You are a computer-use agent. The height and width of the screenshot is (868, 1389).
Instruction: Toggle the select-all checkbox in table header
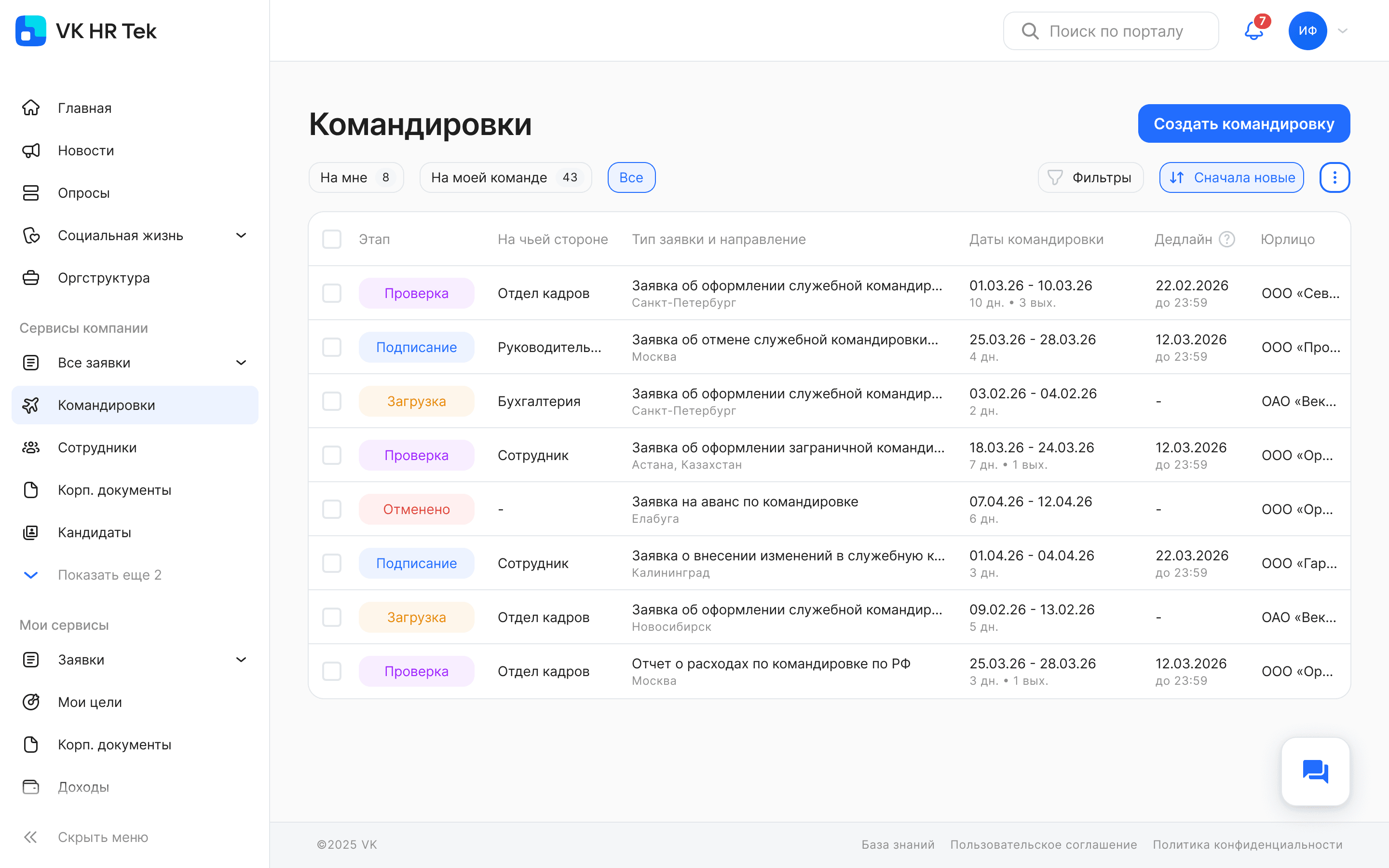(332, 239)
